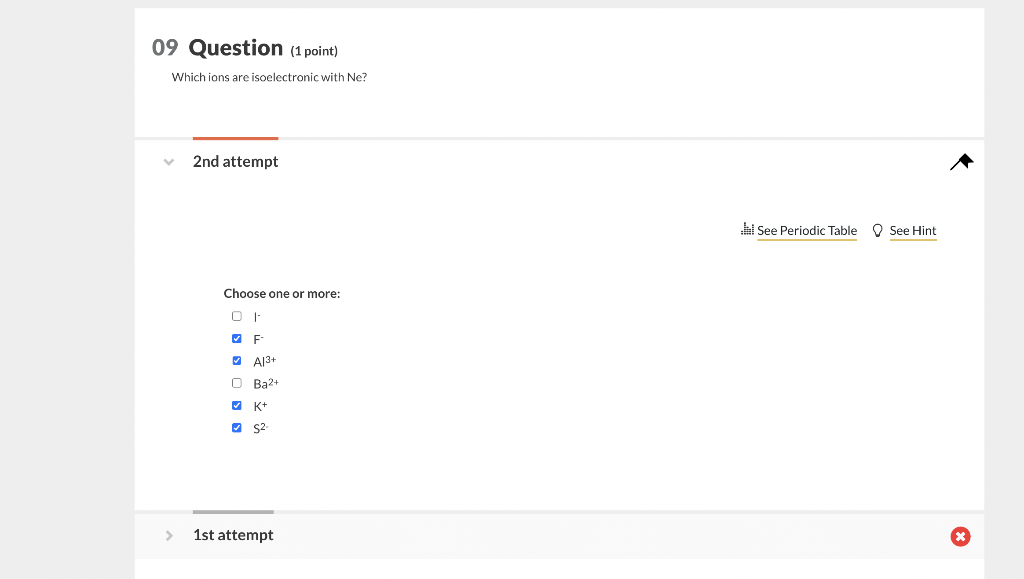Click the red X incorrect icon on 1st attempt
The image size is (1024, 579).
click(x=960, y=536)
